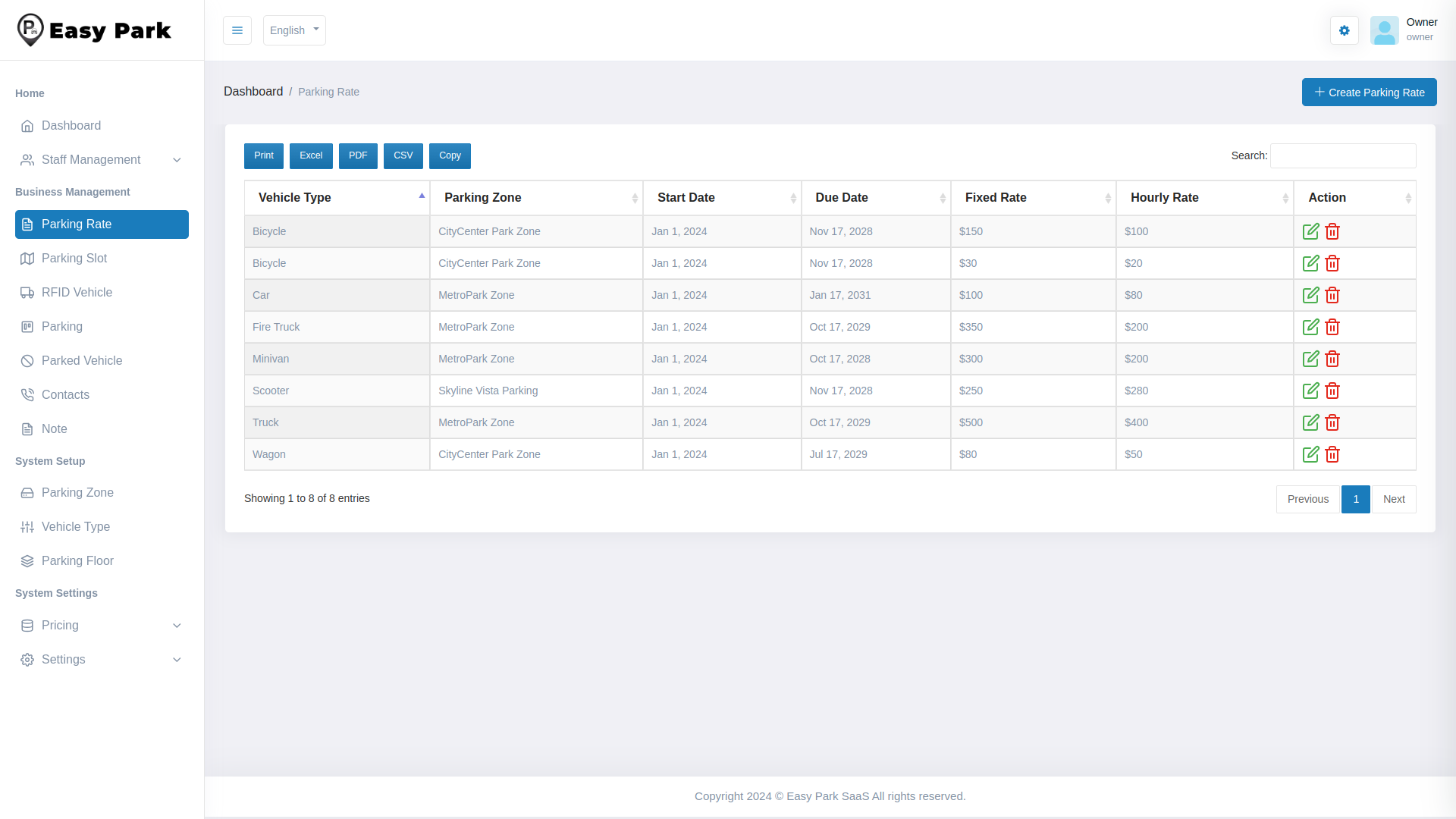
Task: Open the Parking Floor page
Action: (77, 560)
